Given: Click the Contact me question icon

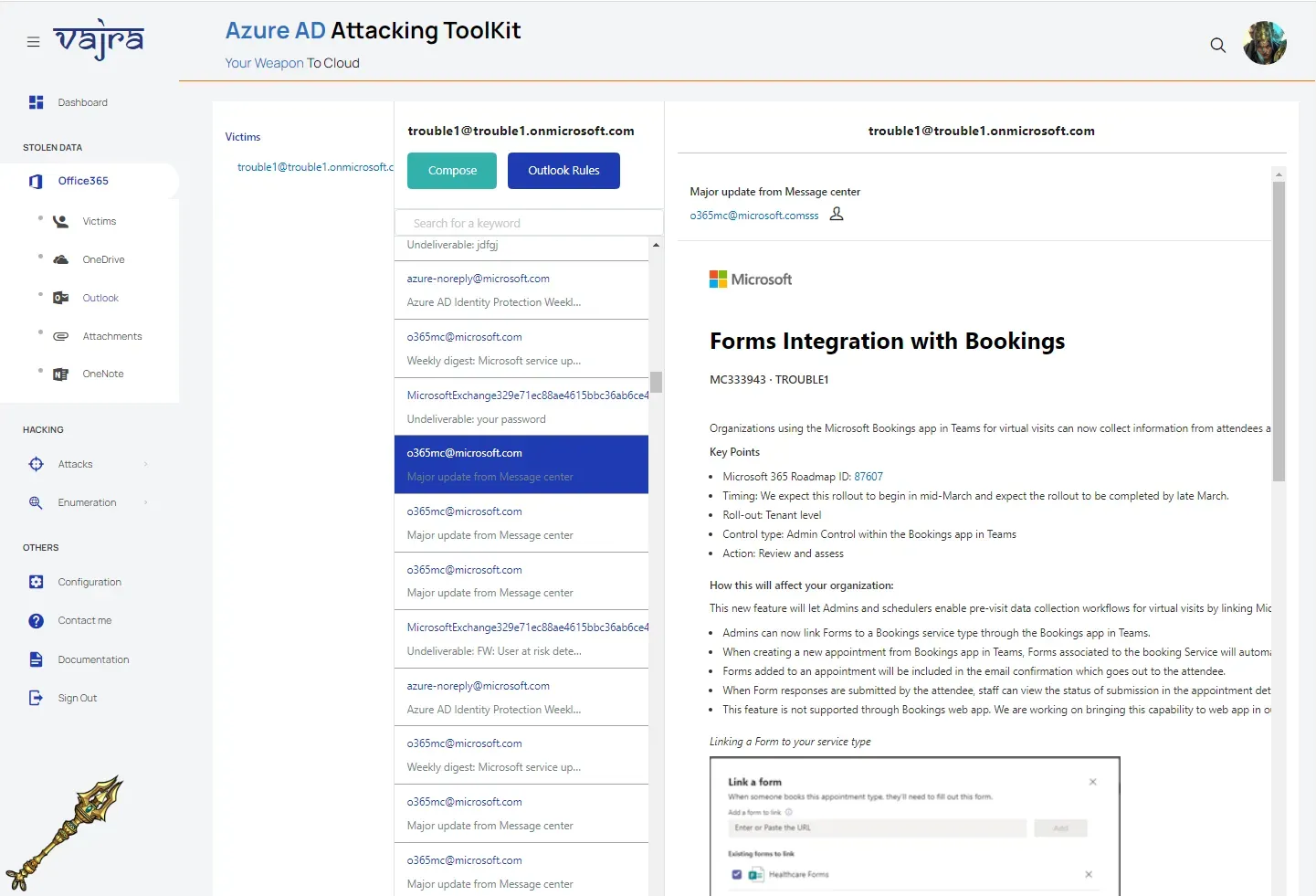Looking at the screenshot, I should (x=37, y=620).
